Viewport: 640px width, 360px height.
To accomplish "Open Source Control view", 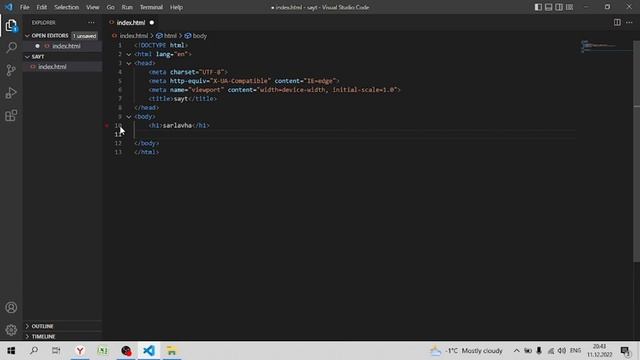I will (11, 70).
